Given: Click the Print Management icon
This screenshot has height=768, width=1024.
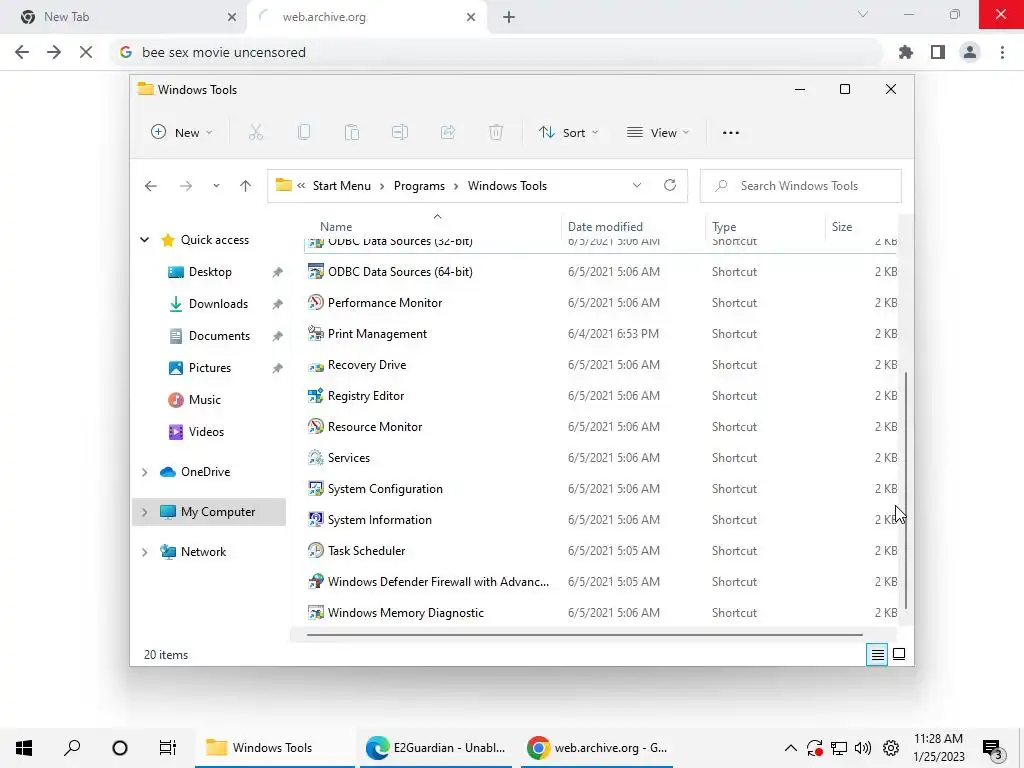Looking at the screenshot, I should [315, 334].
